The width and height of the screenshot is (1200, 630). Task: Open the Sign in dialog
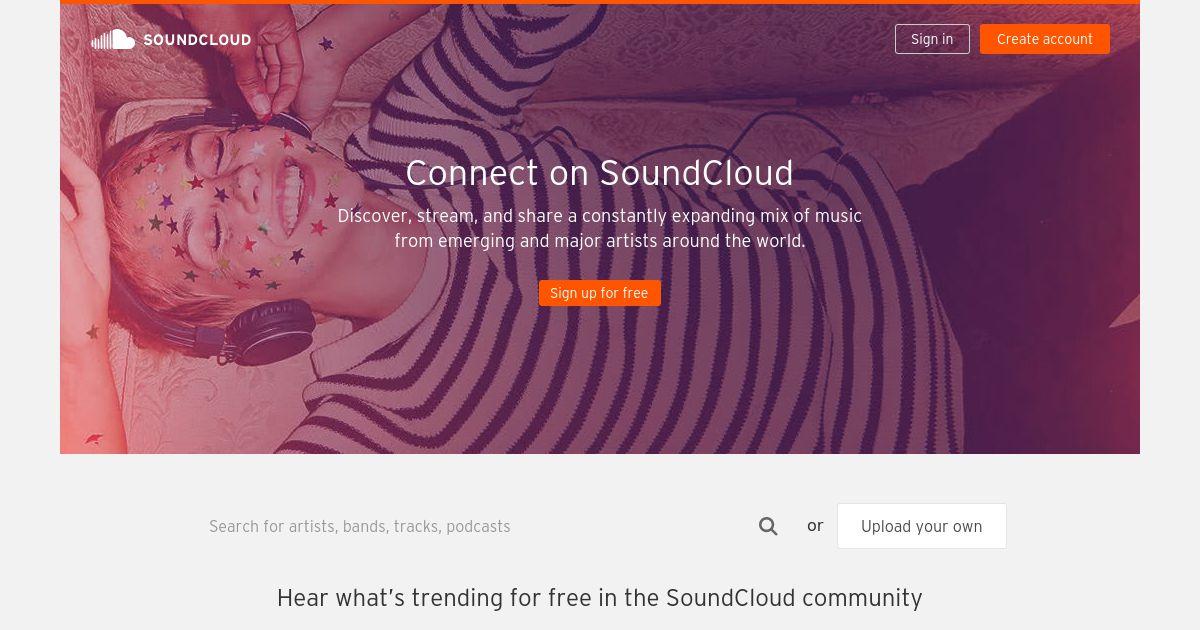click(932, 39)
